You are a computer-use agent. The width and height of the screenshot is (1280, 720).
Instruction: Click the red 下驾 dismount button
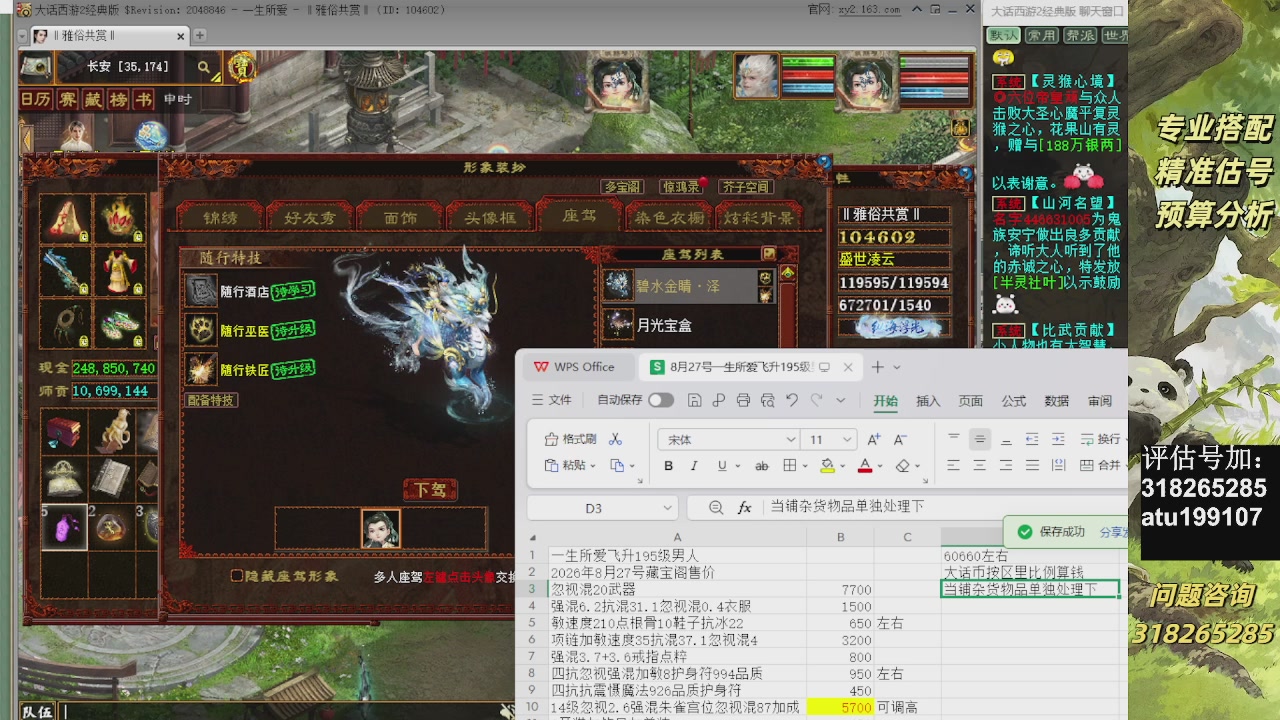[x=431, y=490]
